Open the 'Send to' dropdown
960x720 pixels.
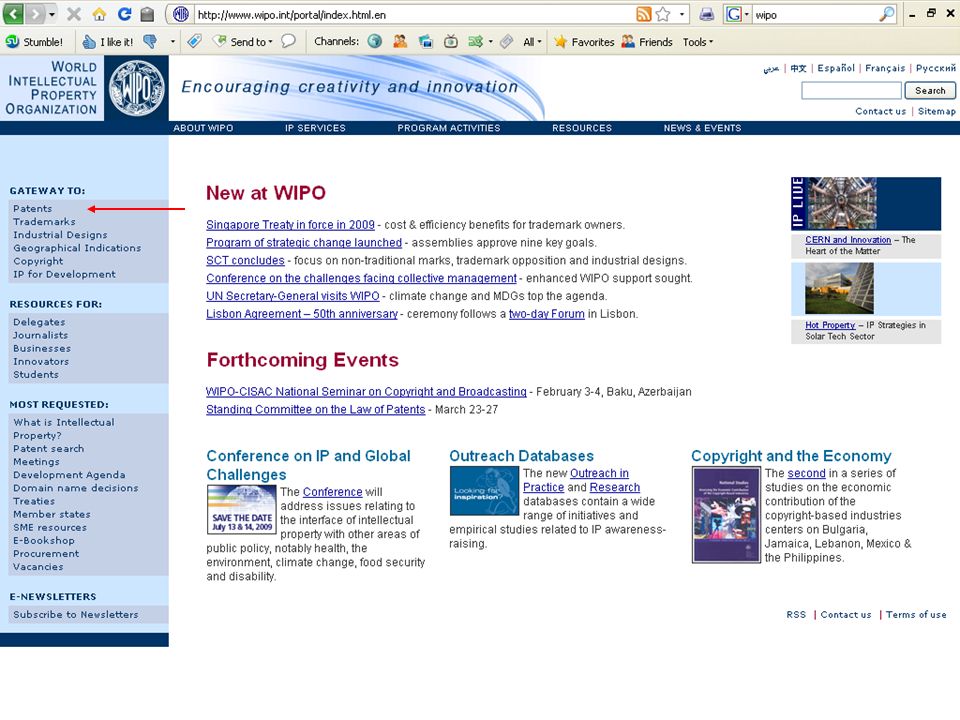tap(242, 42)
